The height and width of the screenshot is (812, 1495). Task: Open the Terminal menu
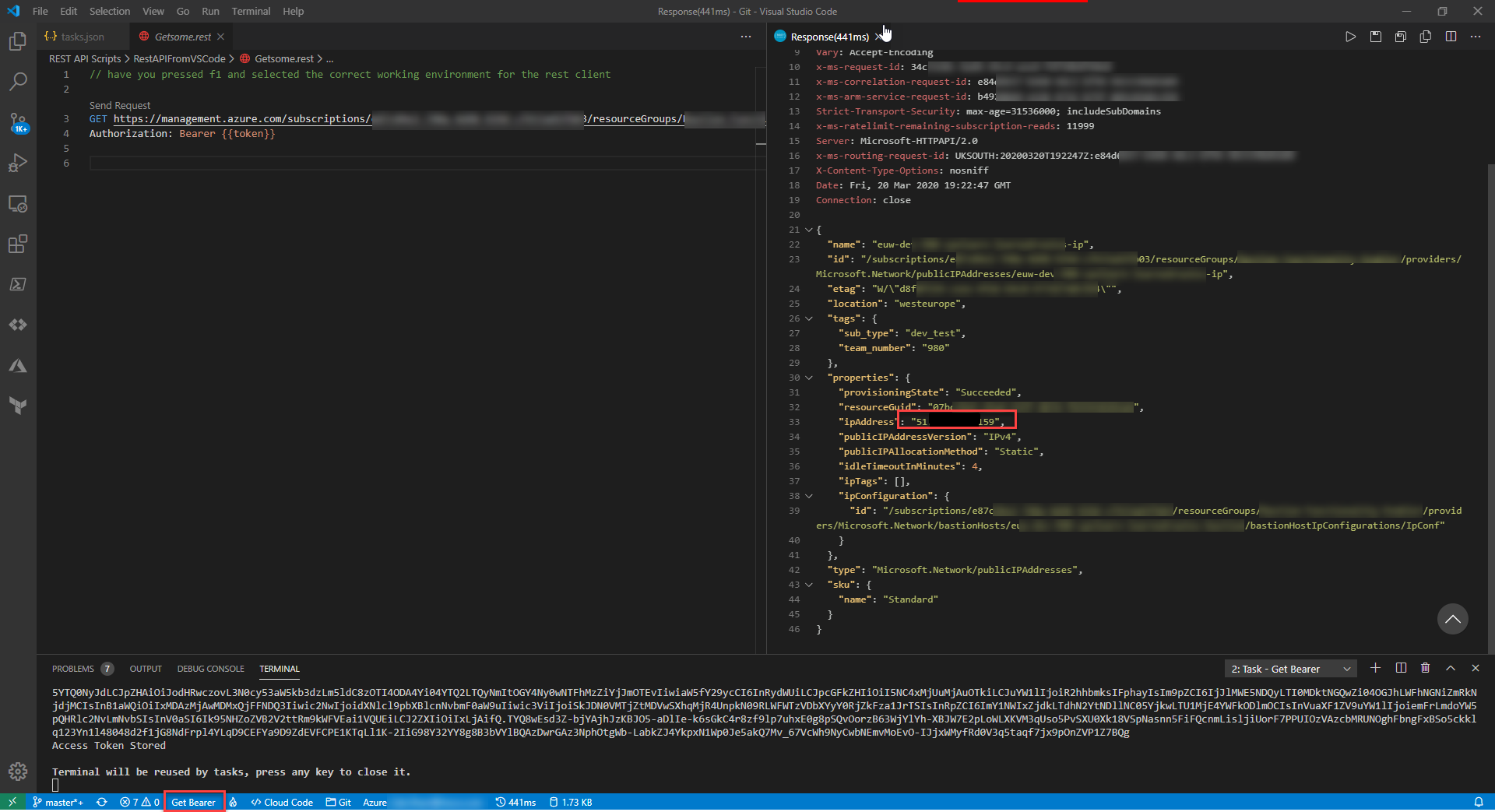[251, 11]
